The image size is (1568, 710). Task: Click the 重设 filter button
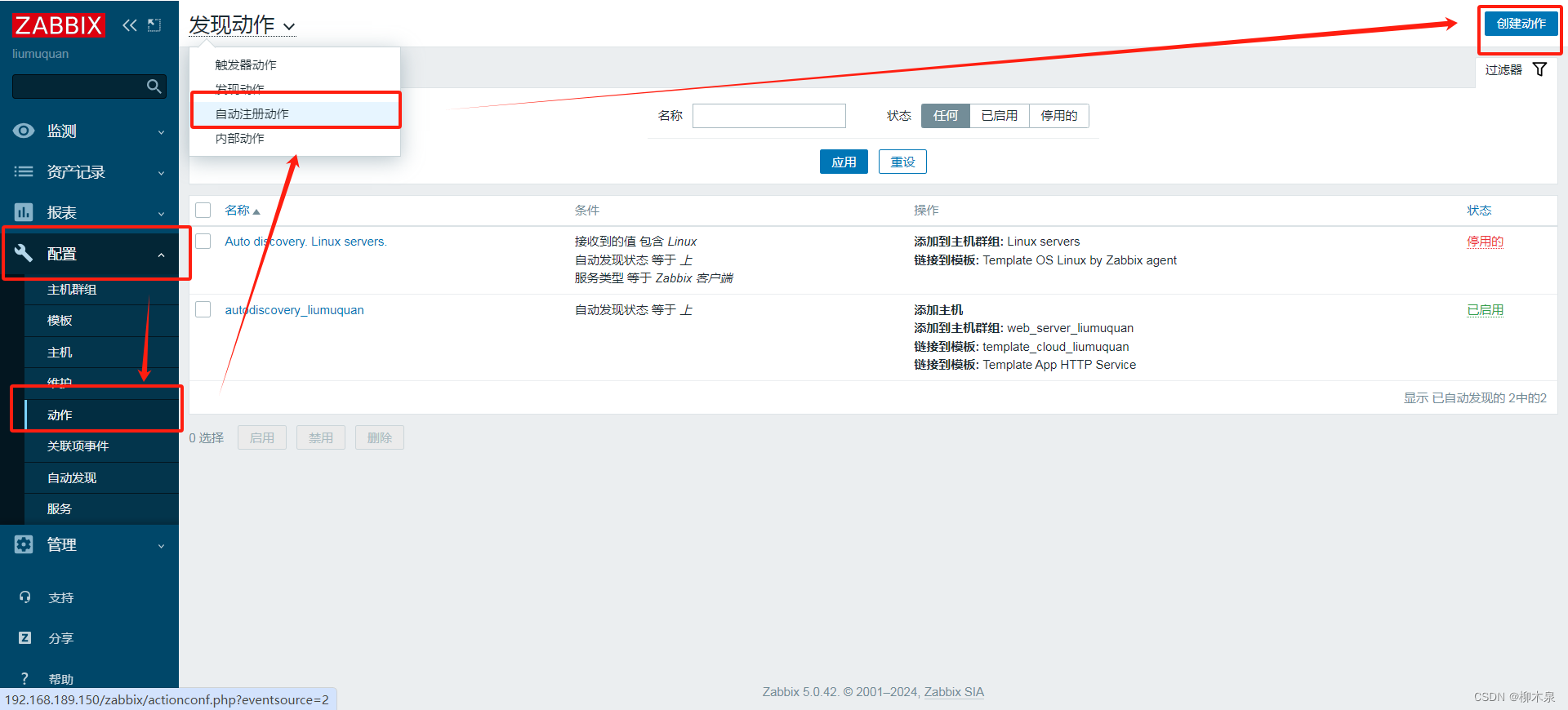click(x=902, y=162)
